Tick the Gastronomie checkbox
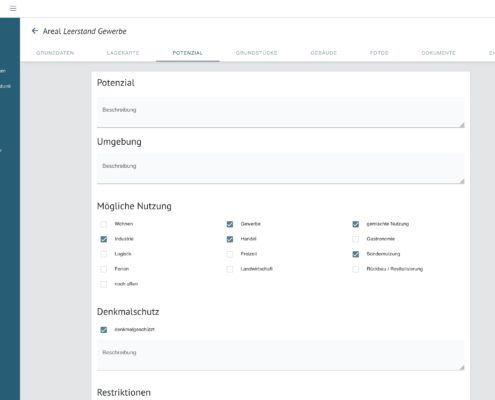Viewport: 495px width, 400px height. (x=356, y=239)
